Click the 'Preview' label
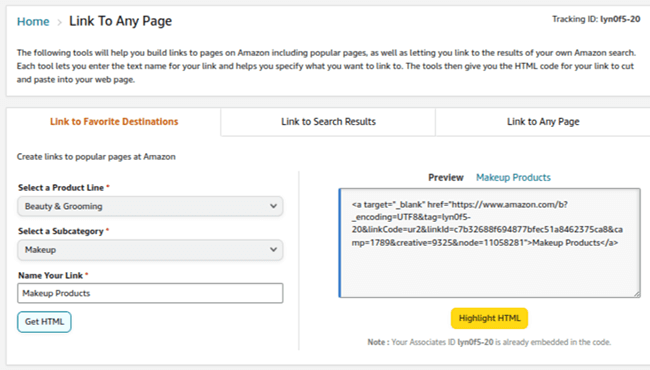Image resolution: width=650 pixels, height=370 pixels. click(446, 177)
